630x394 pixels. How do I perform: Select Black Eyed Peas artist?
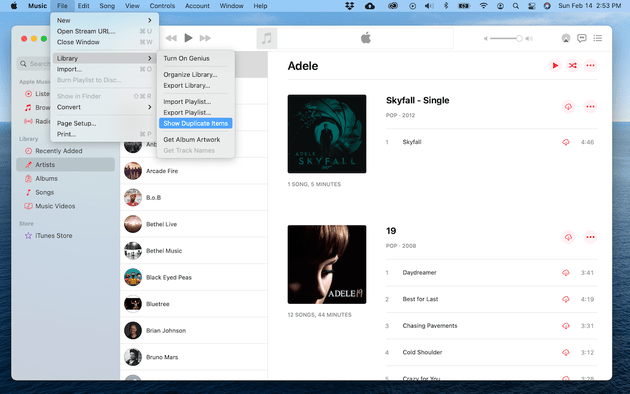tap(194, 278)
